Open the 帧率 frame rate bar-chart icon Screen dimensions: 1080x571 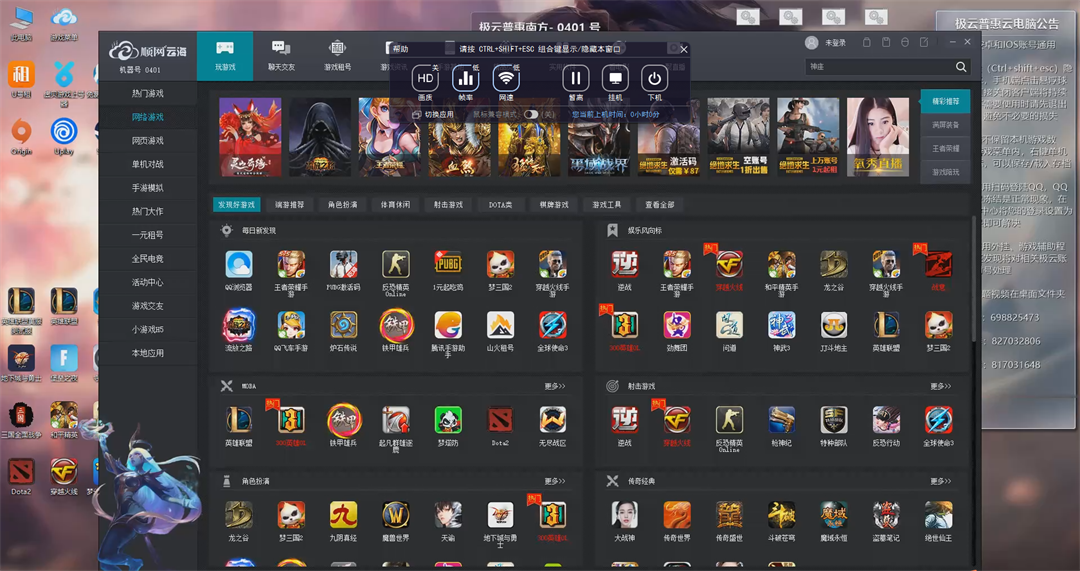pyautogui.click(x=466, y=79)
